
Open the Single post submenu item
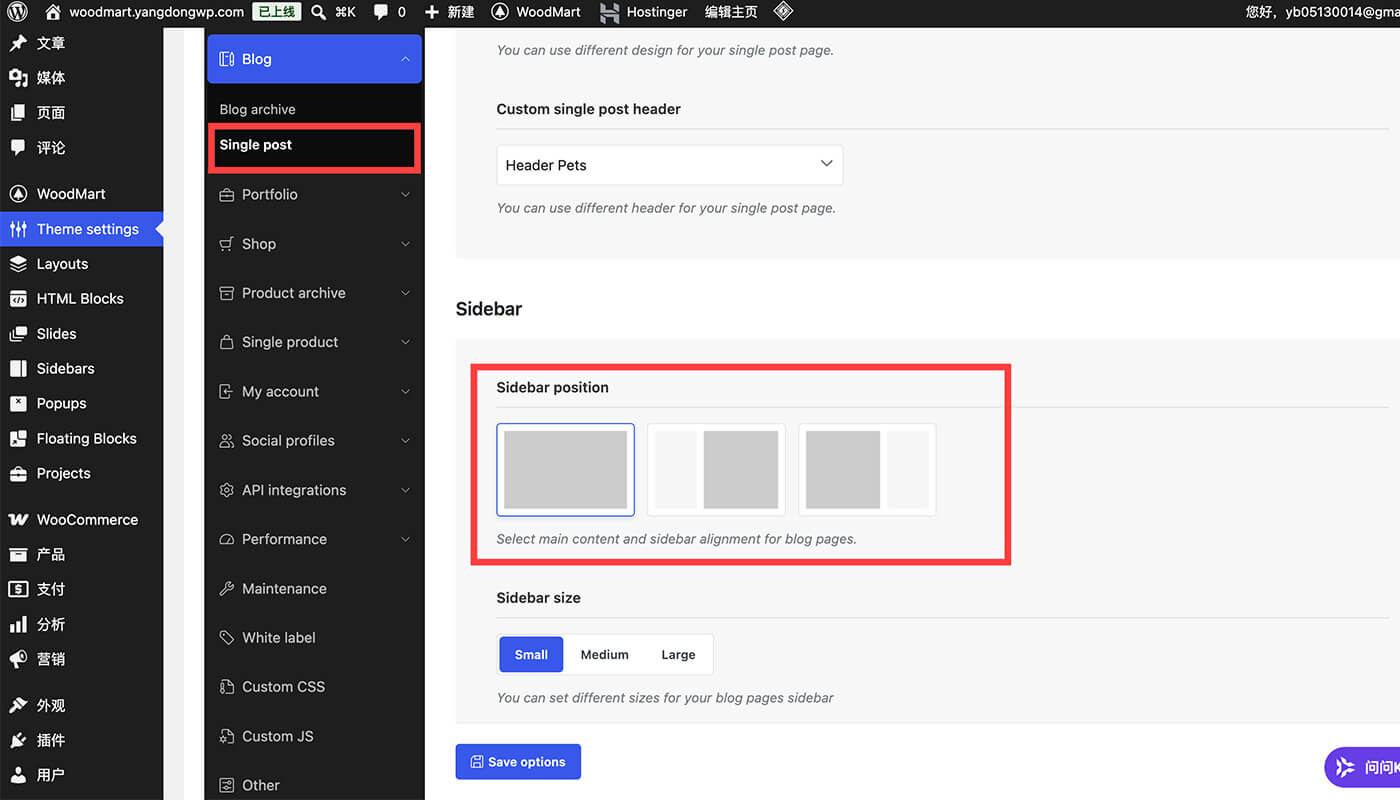point(256,145)
